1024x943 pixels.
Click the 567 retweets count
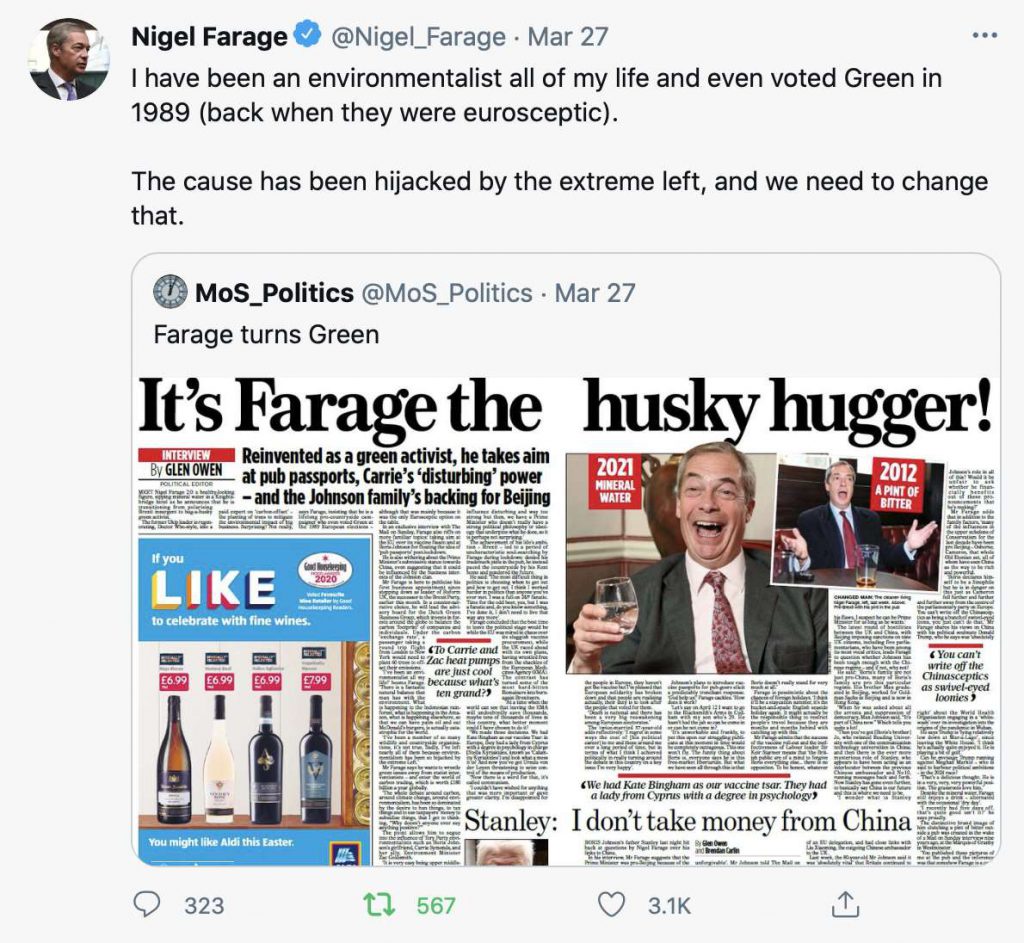436,906
